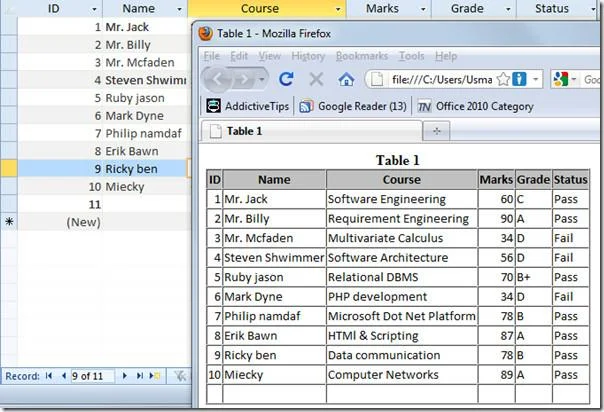
Task: Click the Firefox Stop loading icon
Action: (x=316, y=79)
